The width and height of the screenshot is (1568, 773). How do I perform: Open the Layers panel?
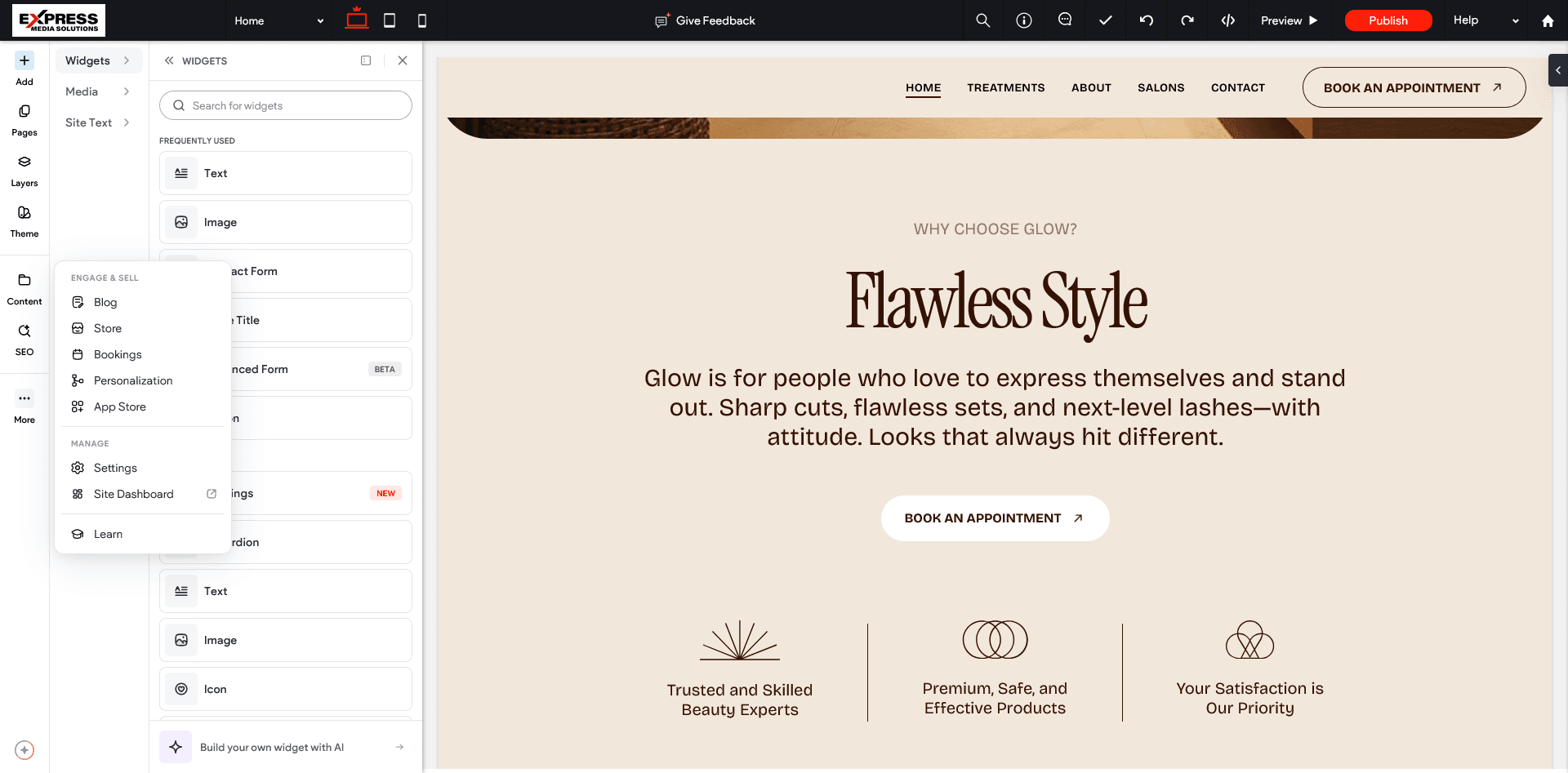click(x=24, y=171)
